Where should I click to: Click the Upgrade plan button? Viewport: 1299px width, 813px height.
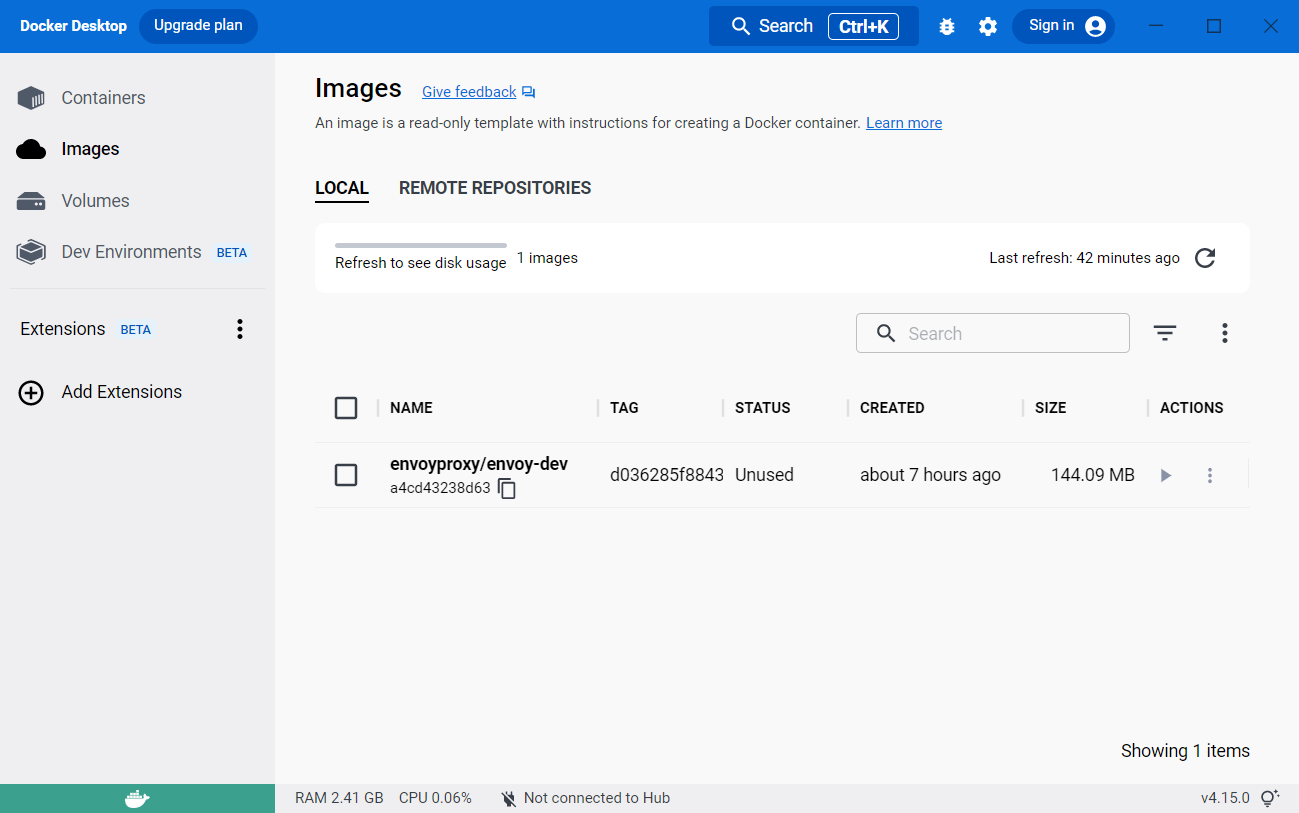coord(198,26)
